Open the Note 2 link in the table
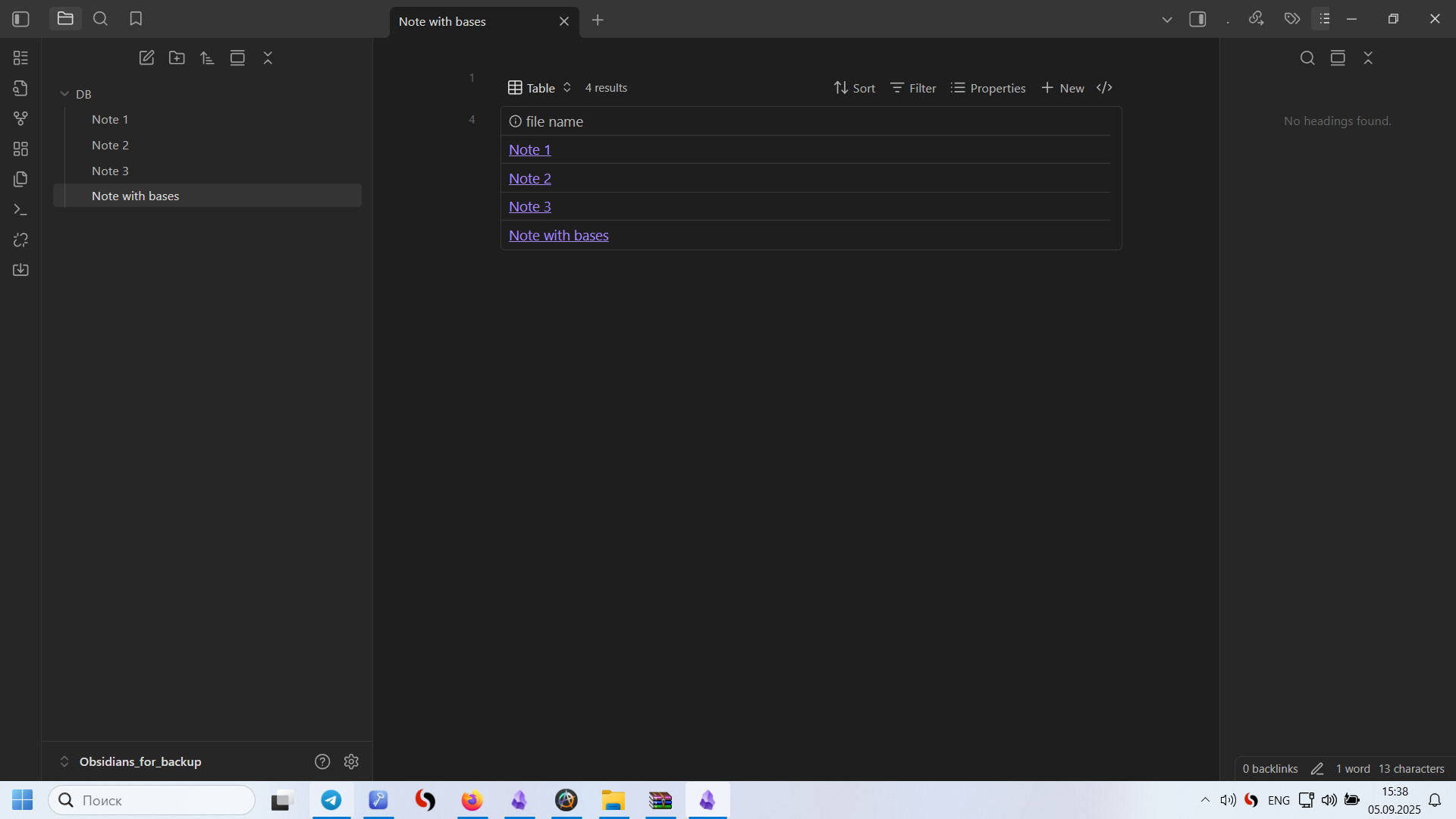 point(529,178)
